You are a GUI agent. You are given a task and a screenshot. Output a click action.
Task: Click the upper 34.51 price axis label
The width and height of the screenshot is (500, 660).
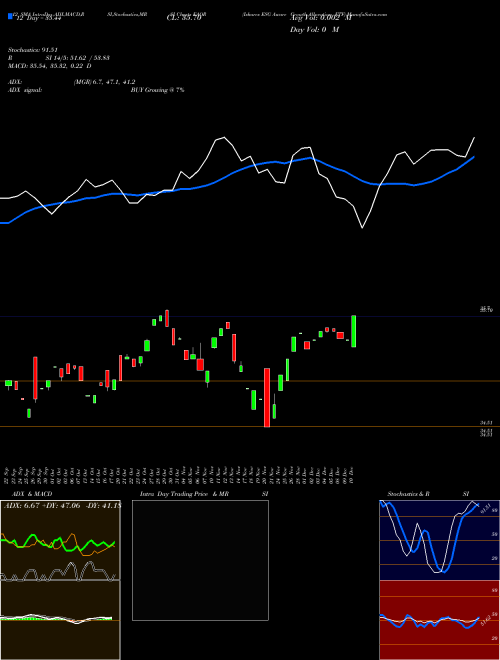coord(487,422)
